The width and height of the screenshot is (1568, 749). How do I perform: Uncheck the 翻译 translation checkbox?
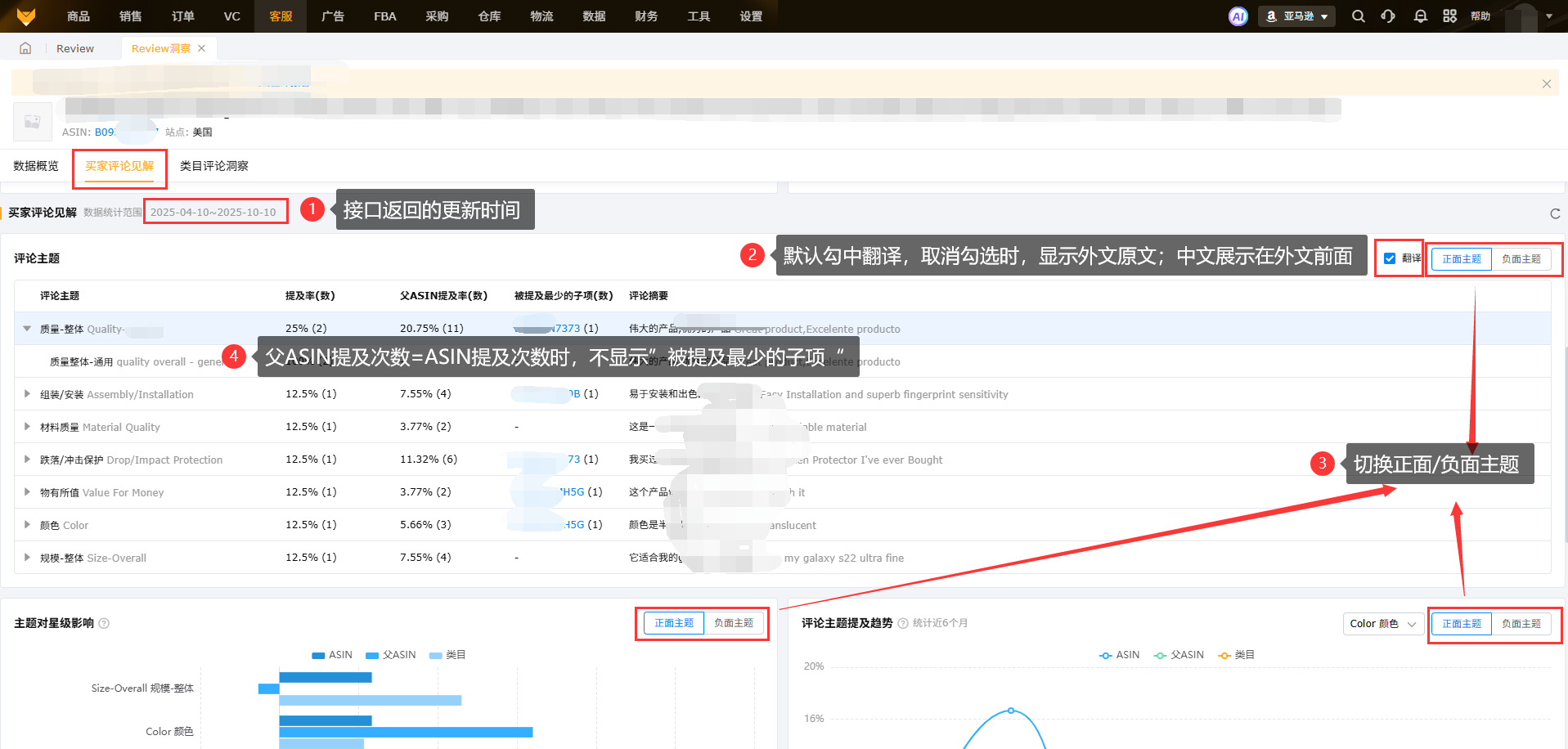(x=1390, y=258)
